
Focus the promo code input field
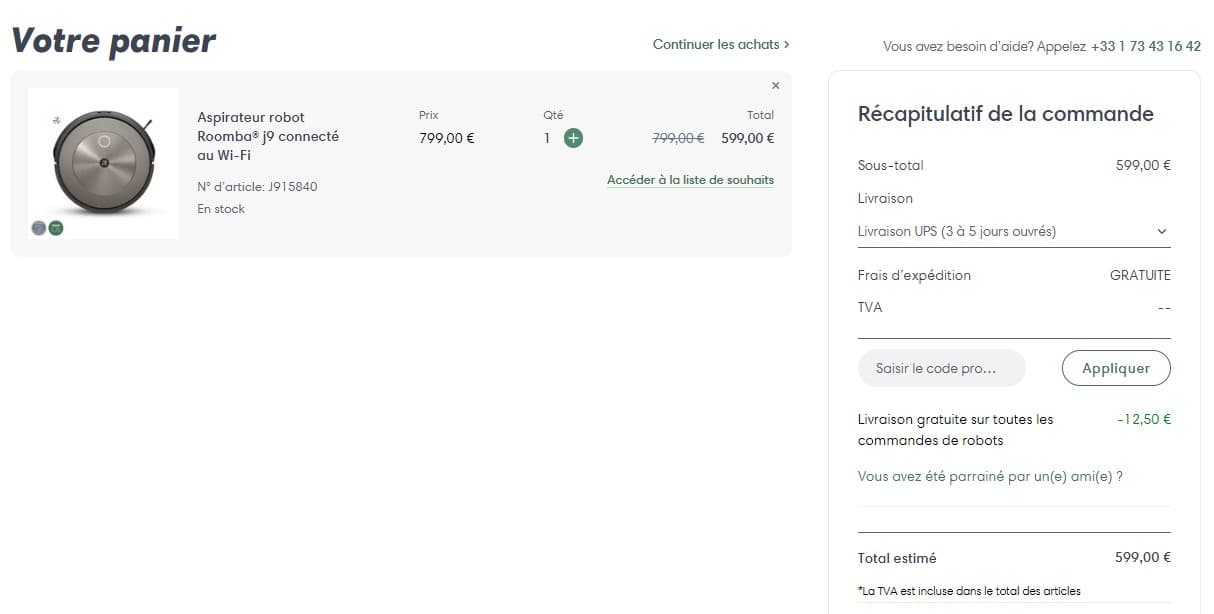click(941, 368)
